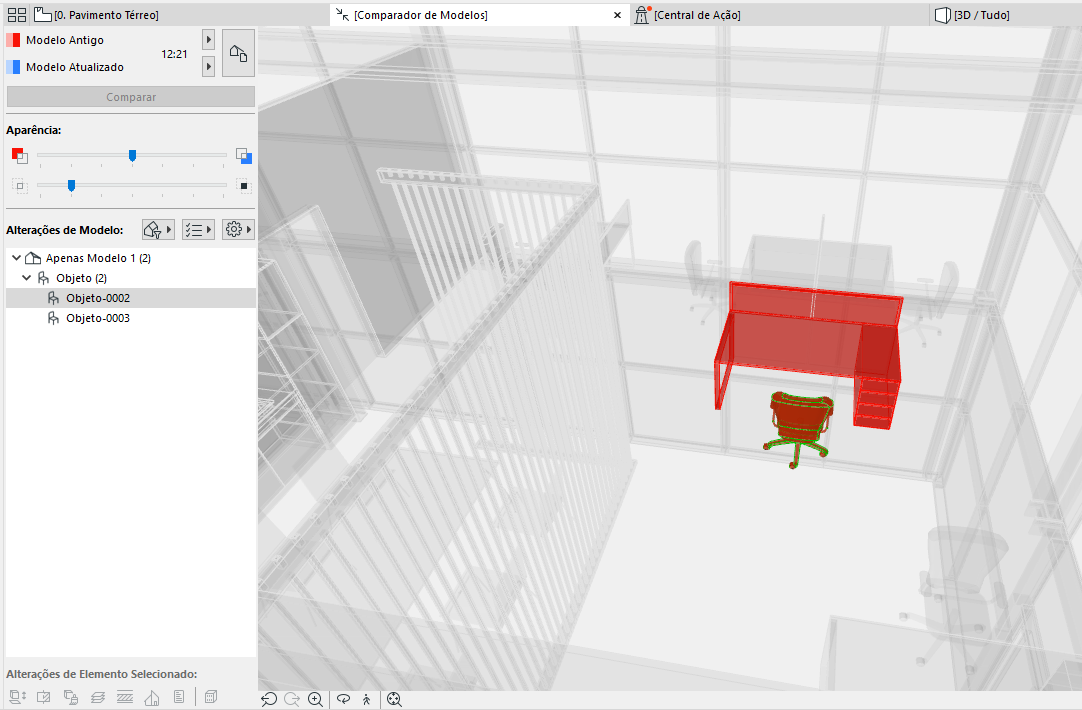
Task: Click the orbit tool icon
Action: (x=344, y=699)
